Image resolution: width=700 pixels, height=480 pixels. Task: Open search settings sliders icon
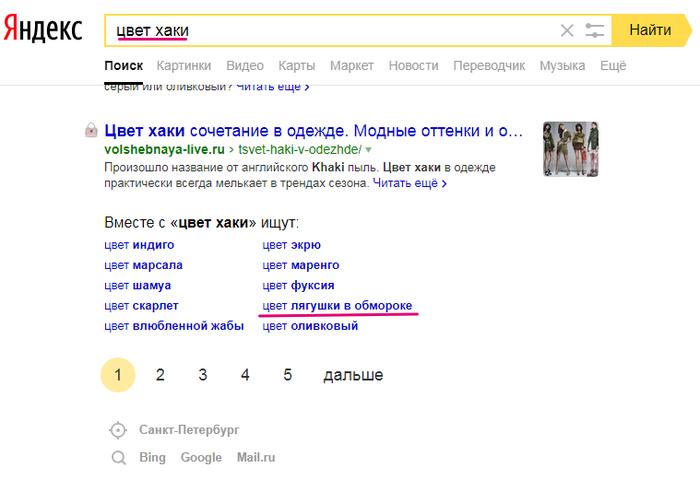pyautogui.click(x=595, y=31)
